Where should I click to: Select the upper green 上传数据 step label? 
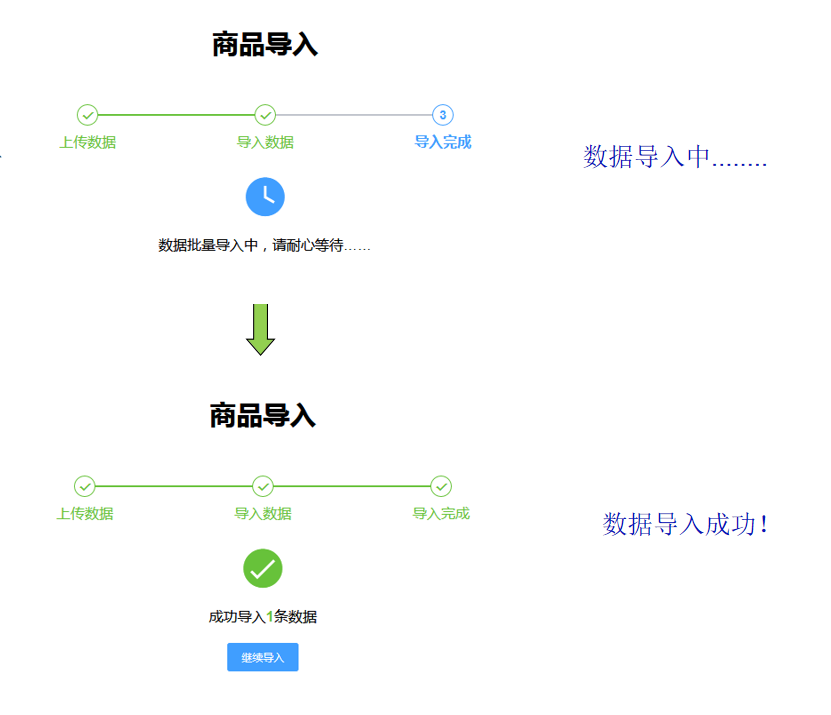point(87,142)
